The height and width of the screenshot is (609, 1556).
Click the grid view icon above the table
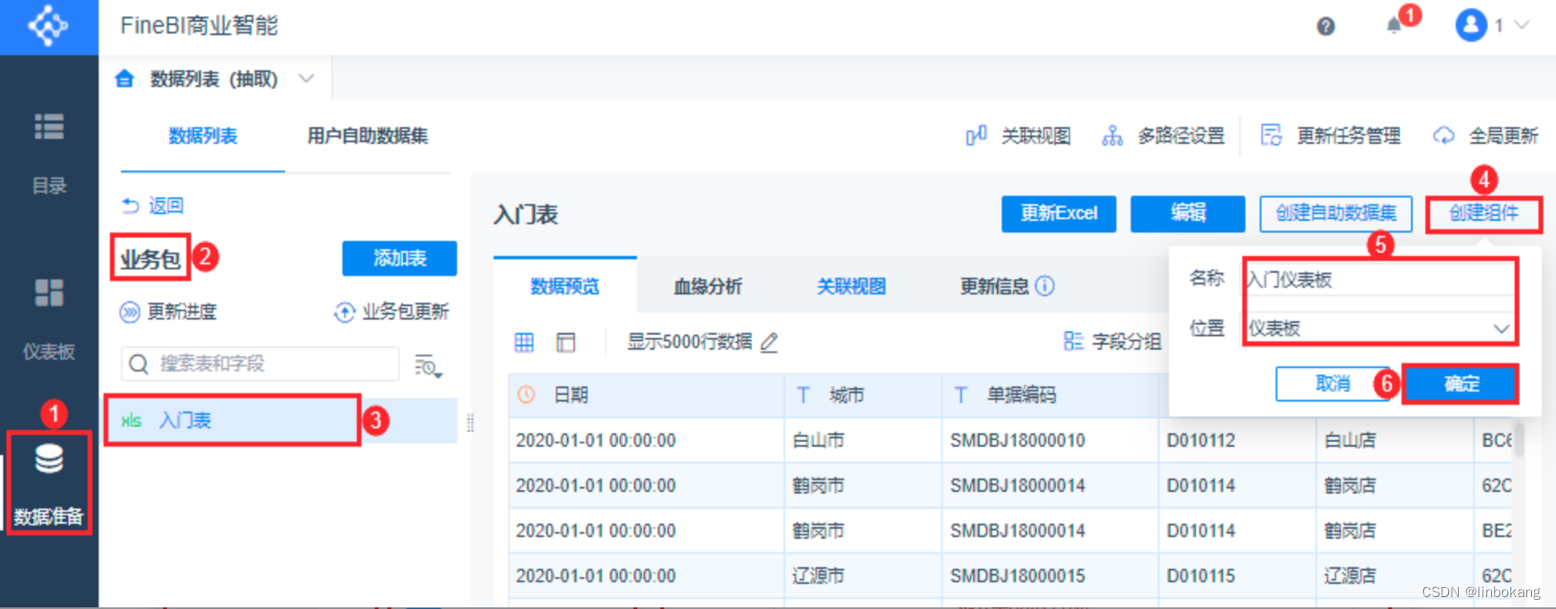pos(524,342)
